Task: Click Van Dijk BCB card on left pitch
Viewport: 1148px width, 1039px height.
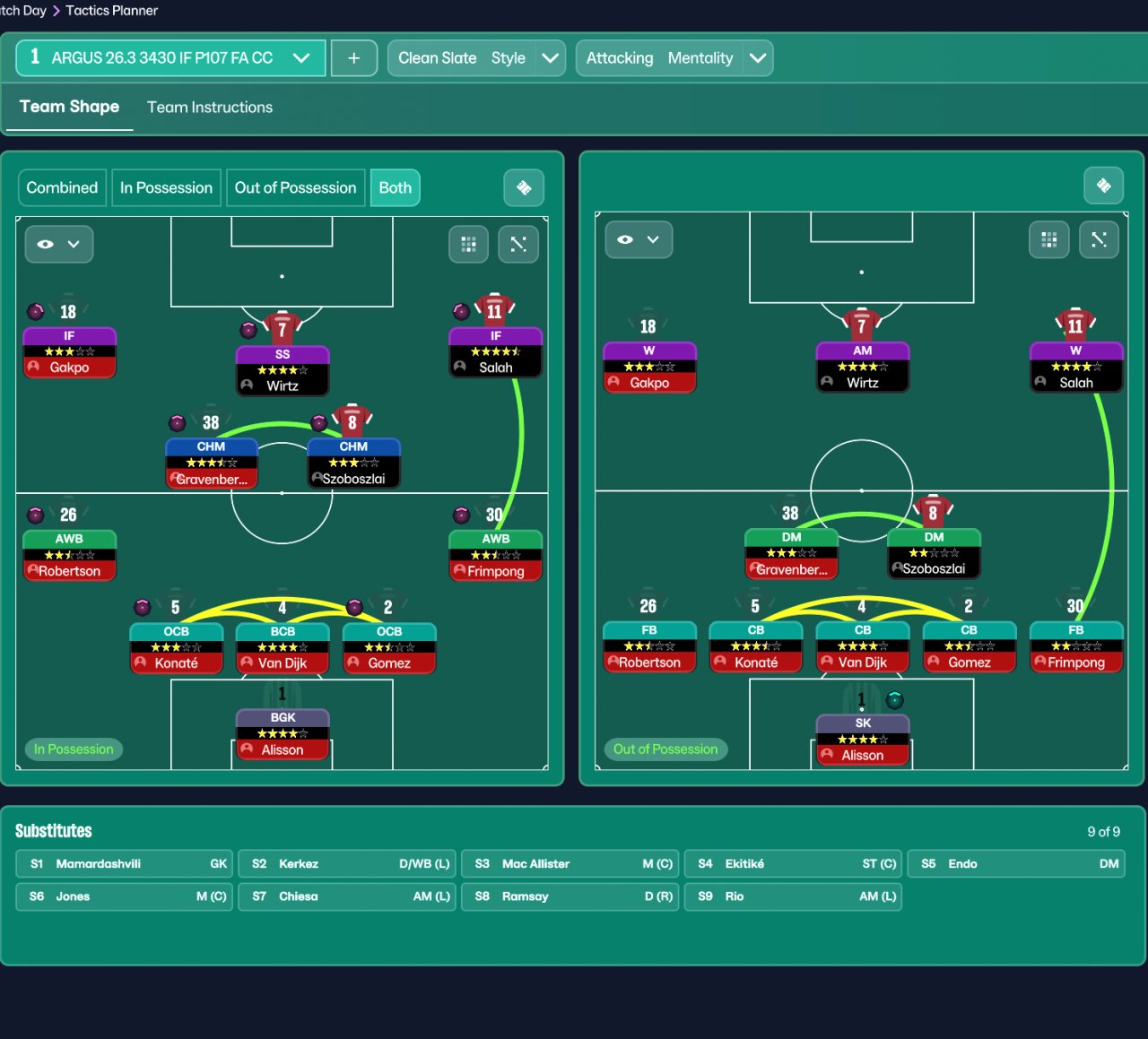Action: (x=283, y=648)
